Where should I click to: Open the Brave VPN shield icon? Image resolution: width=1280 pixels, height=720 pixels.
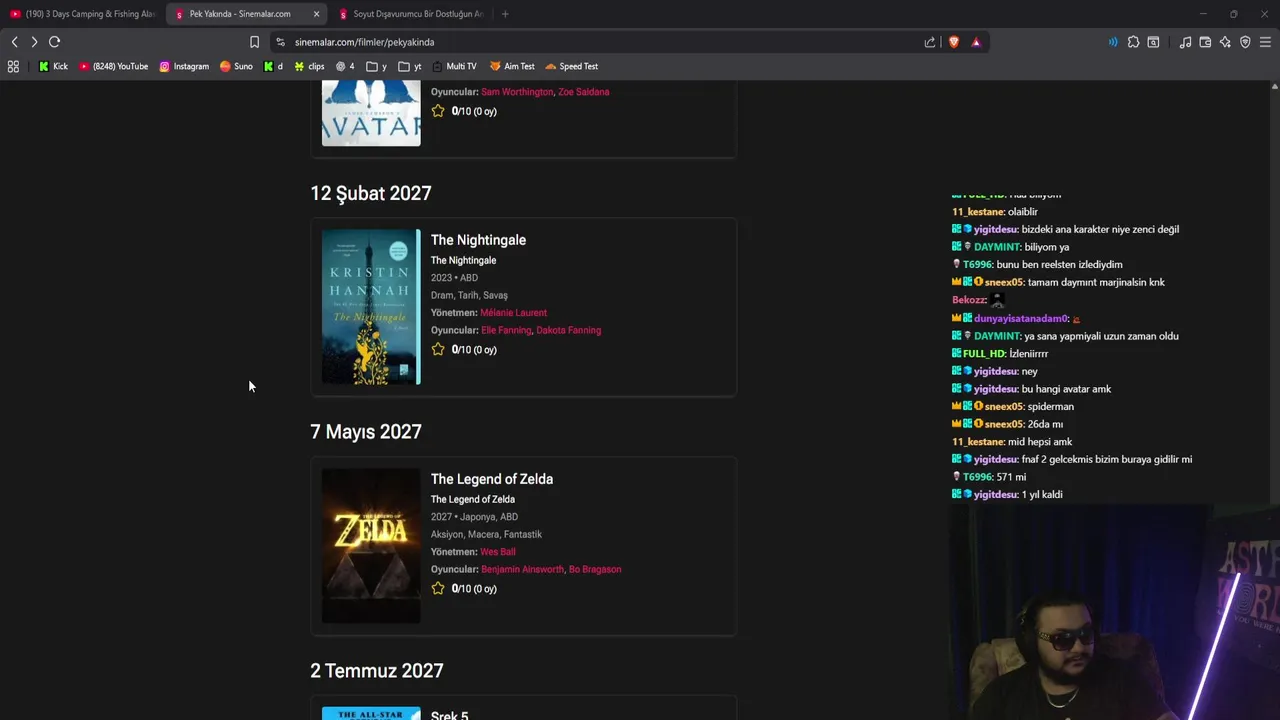pos(1245,42)
